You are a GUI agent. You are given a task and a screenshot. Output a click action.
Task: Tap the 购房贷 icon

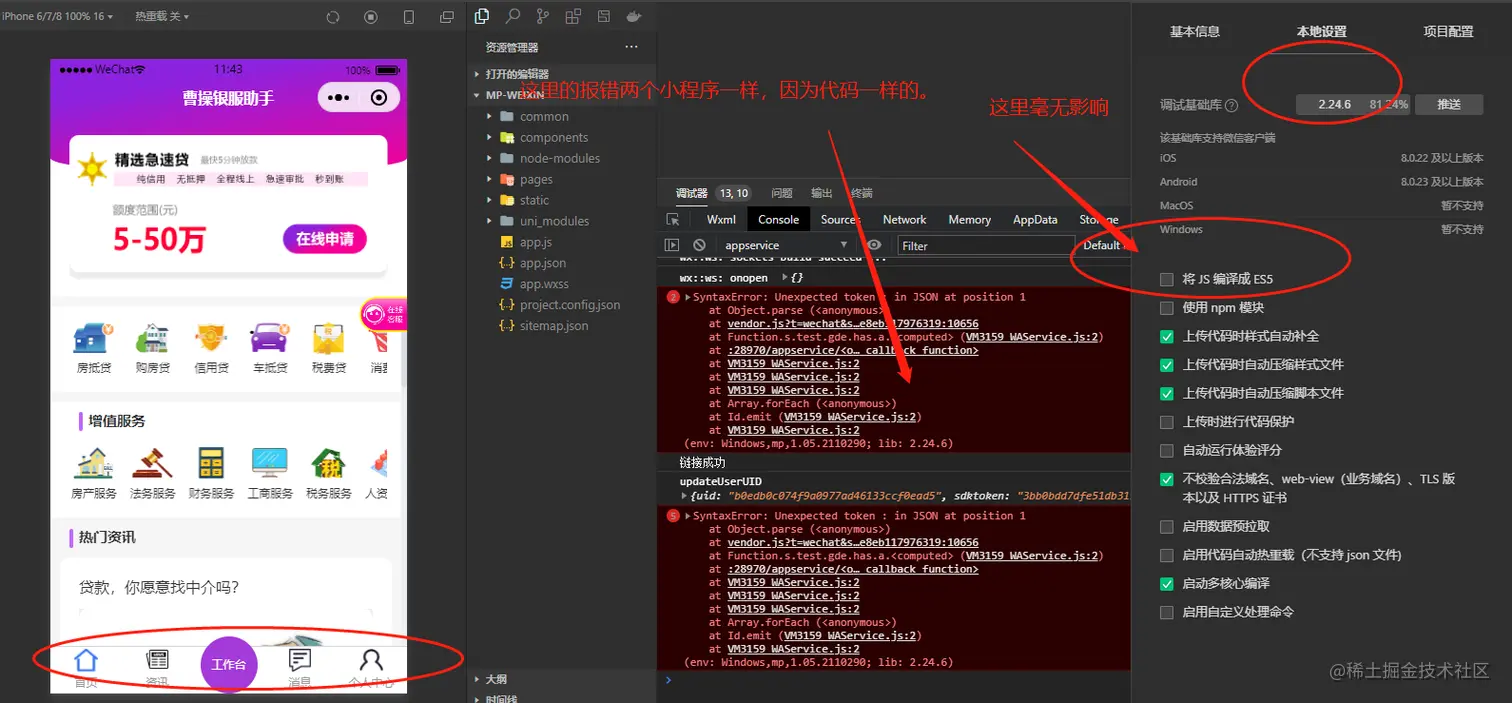click(x=152, y=339)
